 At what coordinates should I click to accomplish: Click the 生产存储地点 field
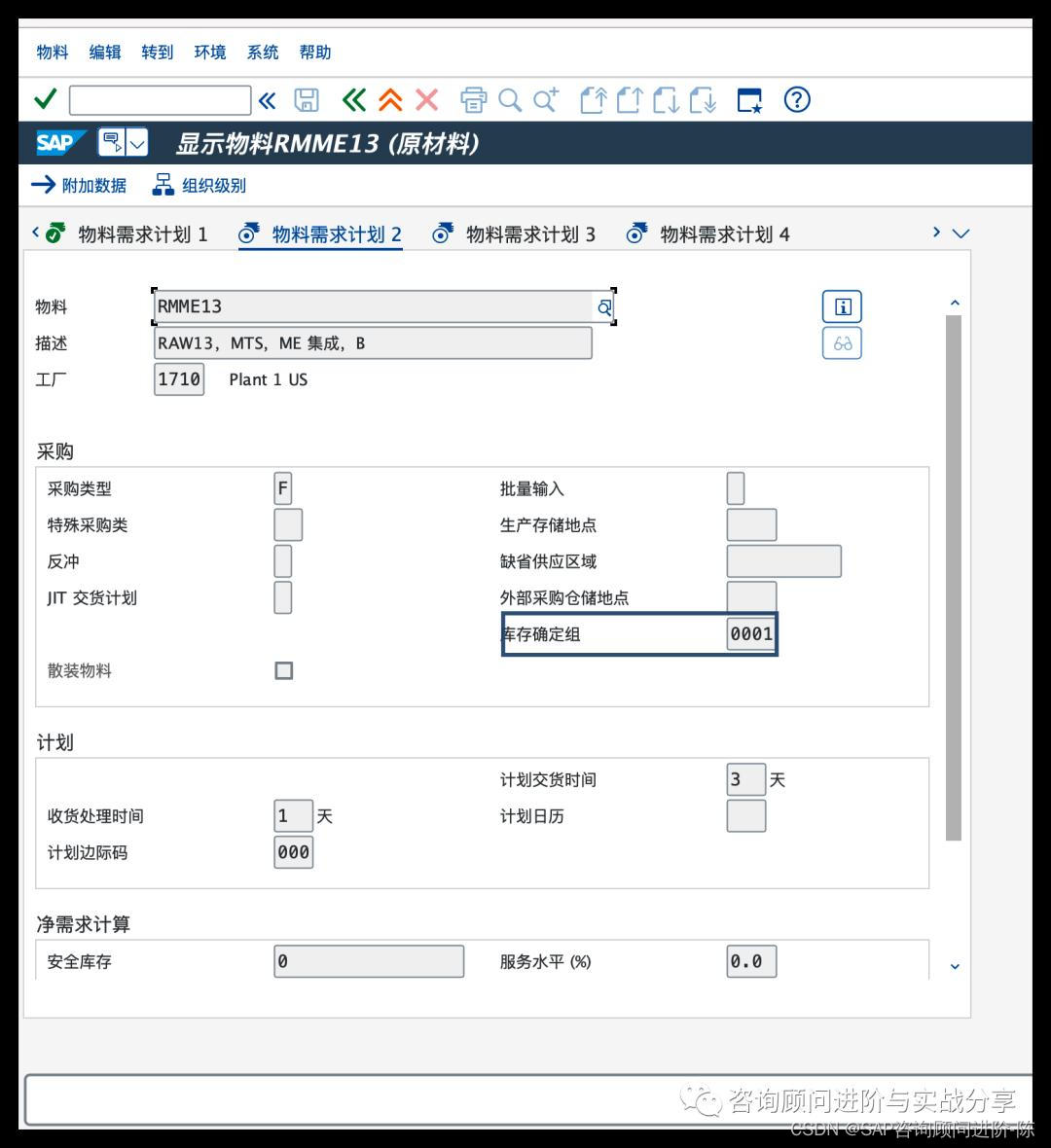[751, 525]
